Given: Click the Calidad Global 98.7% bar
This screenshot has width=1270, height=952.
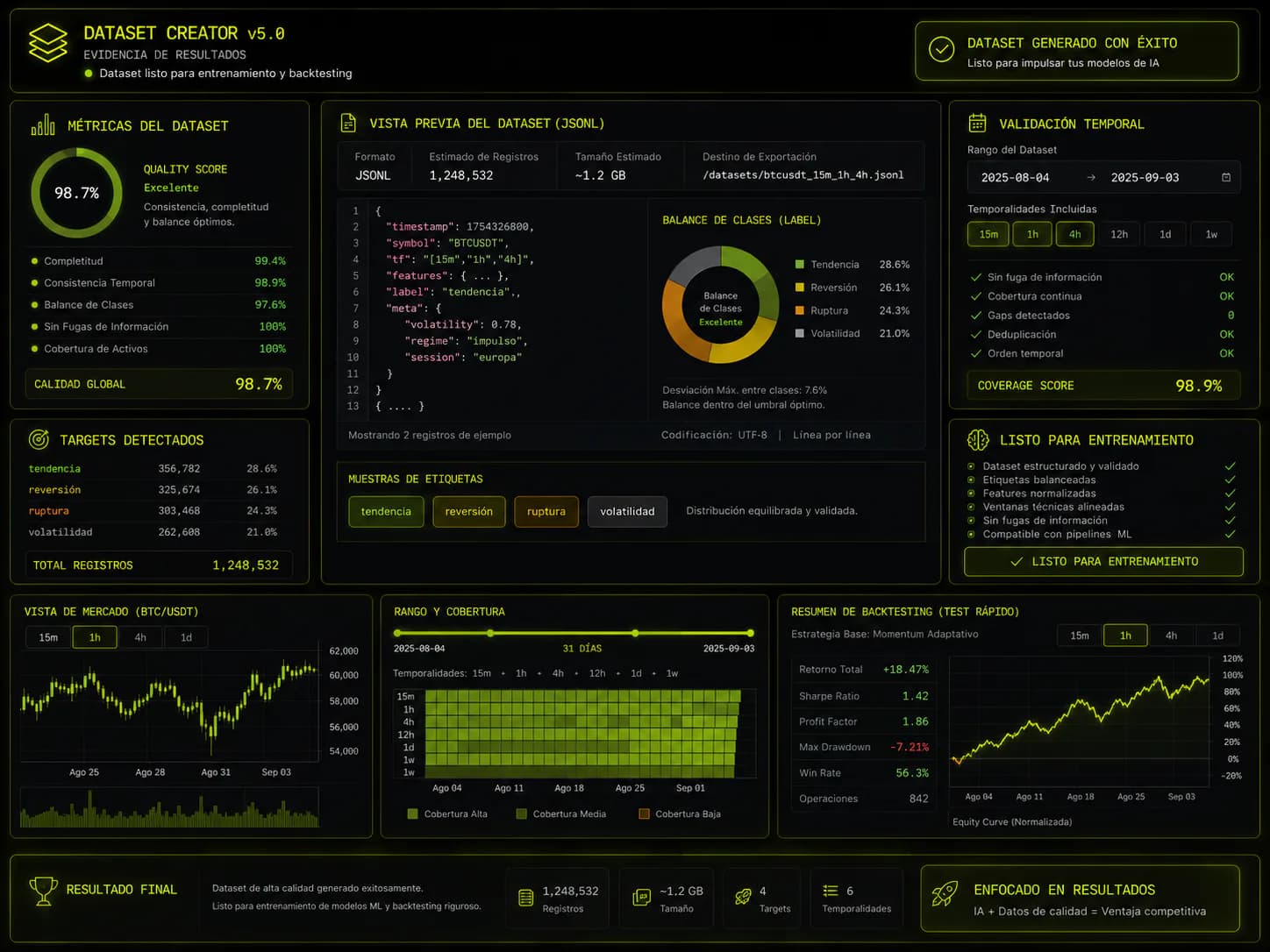Looking at the screenshot, I should click(159, 384).
